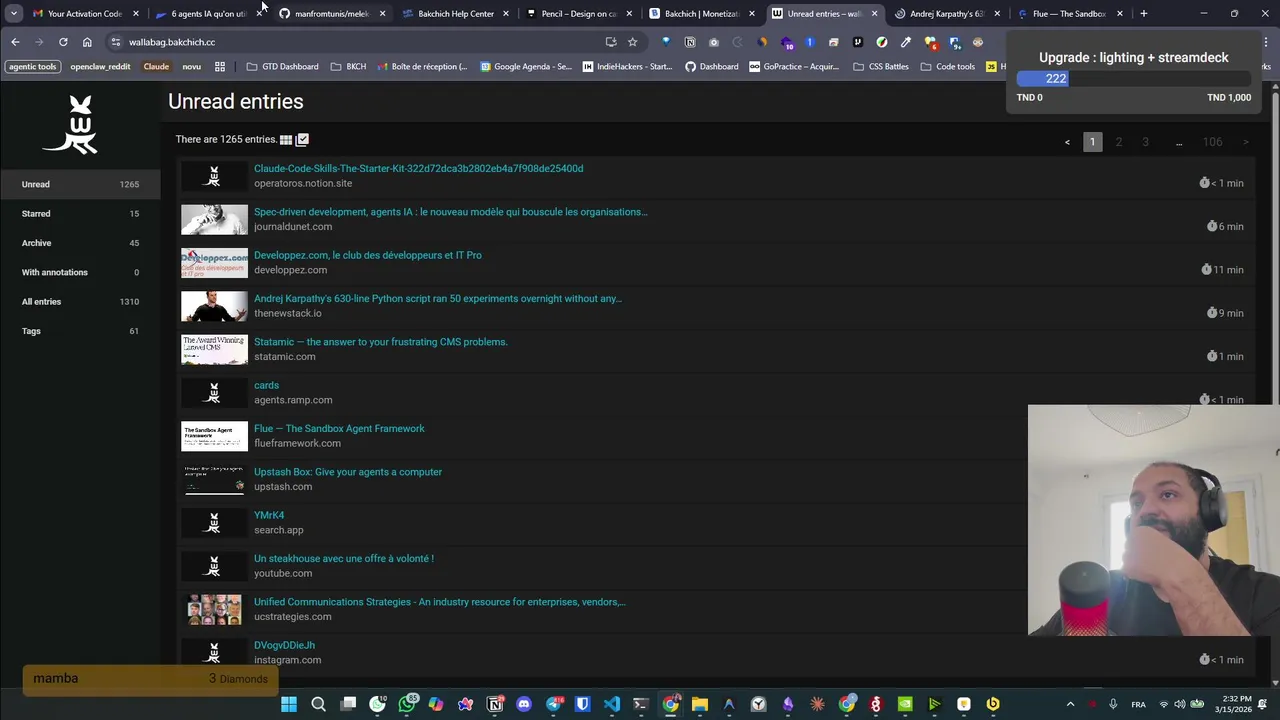Viewport: 1280px width, 720px height.
Task: Open Discord from taskbar
Action: (524, 704)
